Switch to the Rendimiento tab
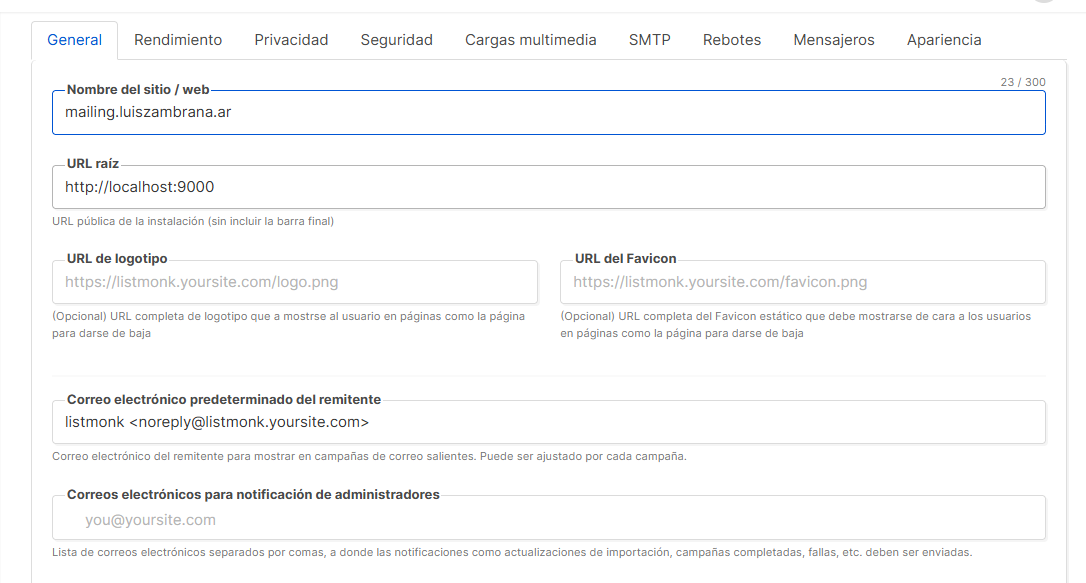 [178, 40]
